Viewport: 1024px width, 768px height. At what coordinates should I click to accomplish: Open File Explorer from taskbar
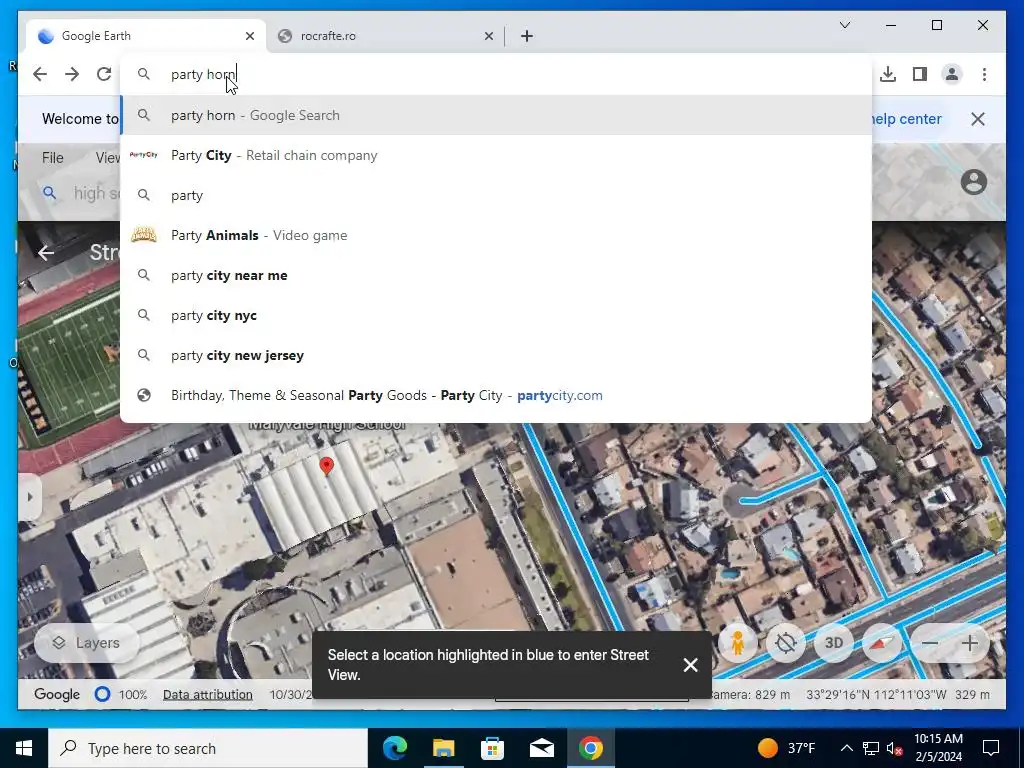443,748
